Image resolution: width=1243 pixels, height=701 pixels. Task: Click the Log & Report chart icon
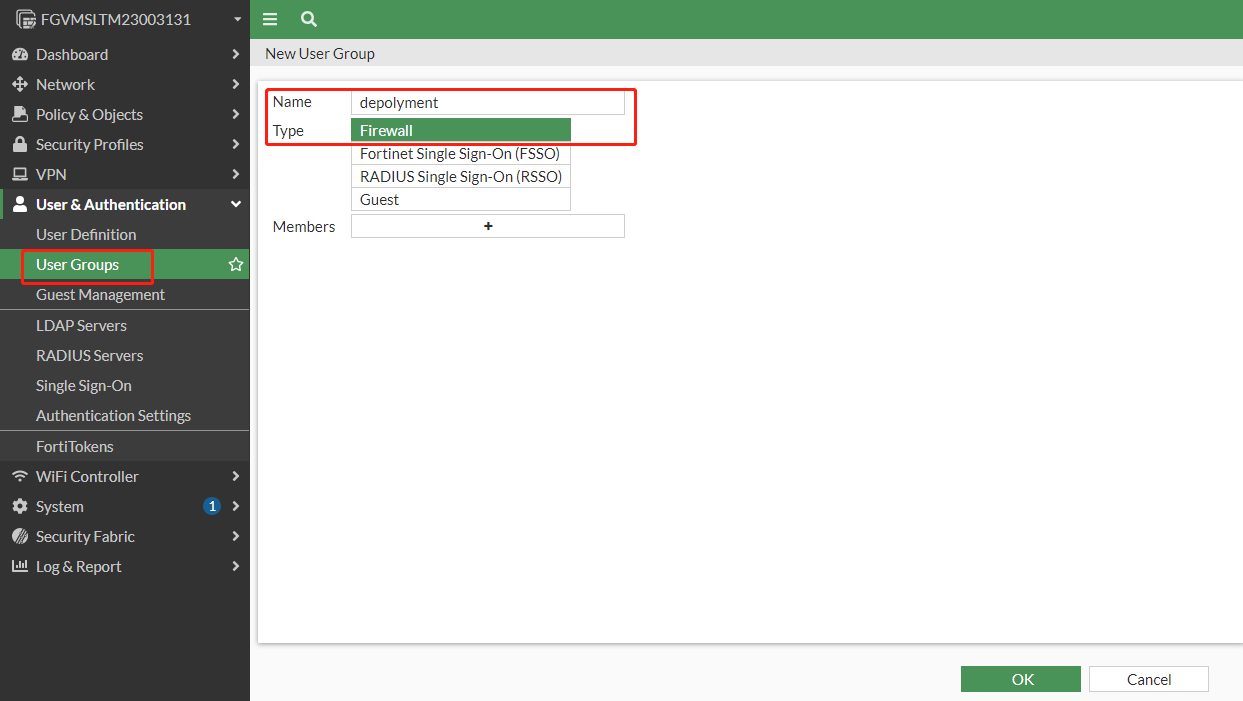[21, 566]
